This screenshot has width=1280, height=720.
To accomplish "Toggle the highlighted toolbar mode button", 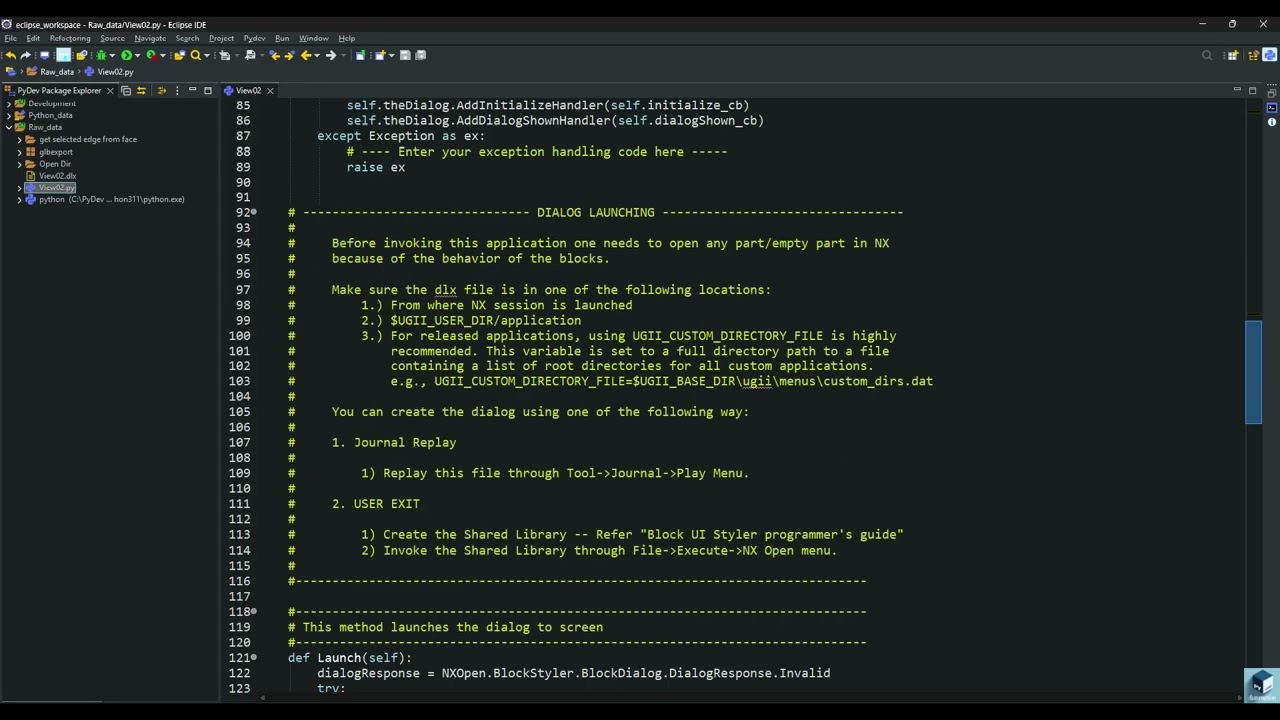I will 64,55.
